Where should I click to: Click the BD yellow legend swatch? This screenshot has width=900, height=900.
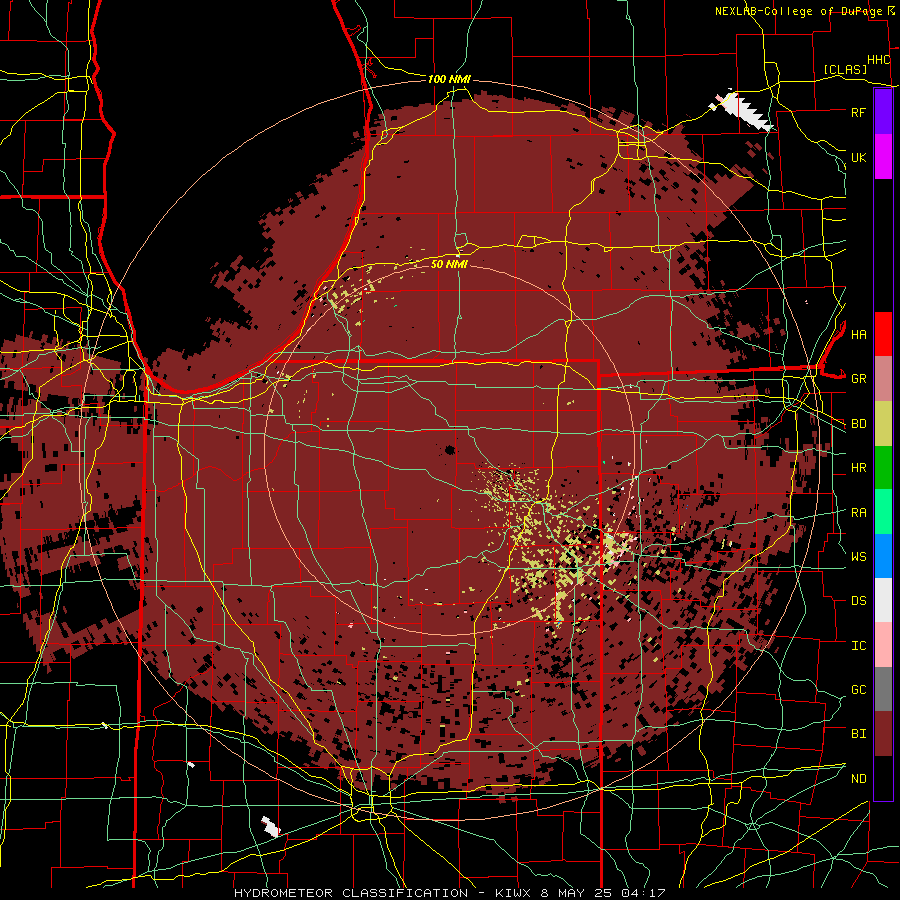point(883,423)
